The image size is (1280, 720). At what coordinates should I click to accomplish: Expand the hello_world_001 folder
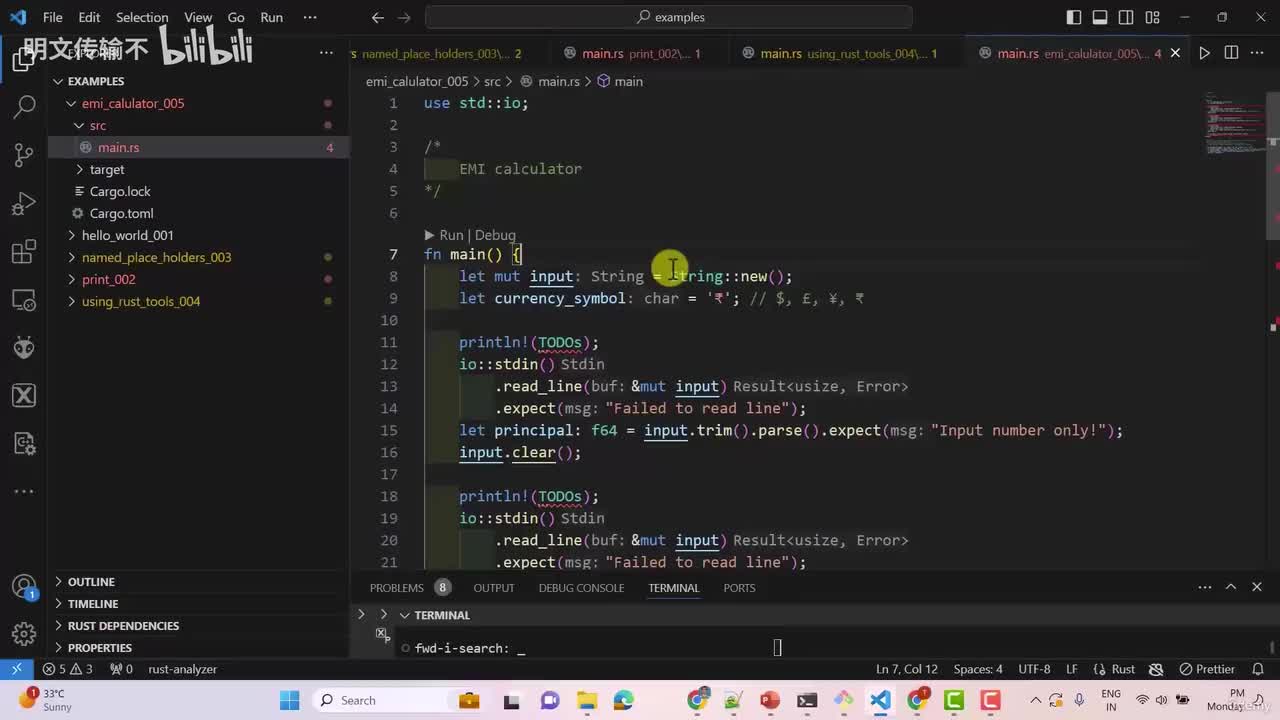[x=128, y=235]
